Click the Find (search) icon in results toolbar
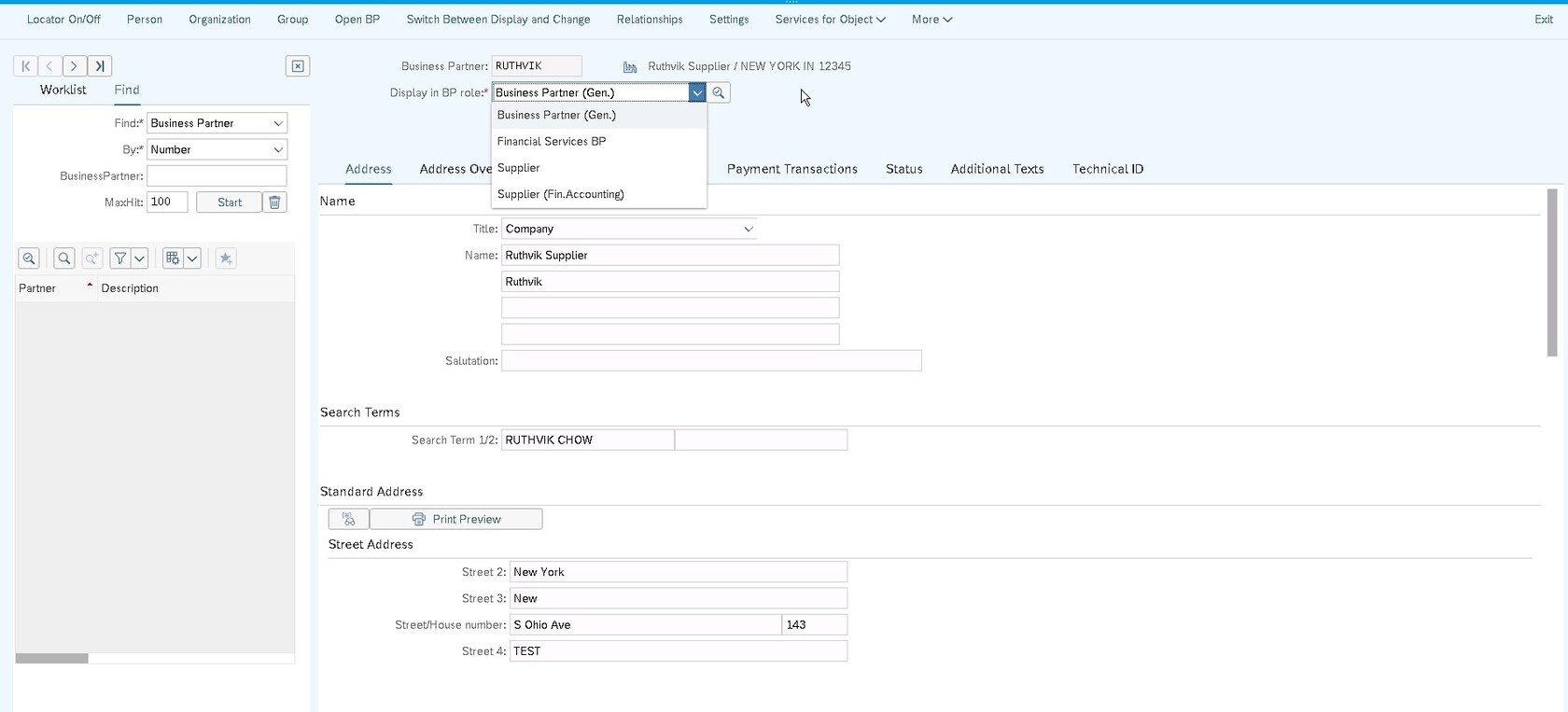 (64, 258)
